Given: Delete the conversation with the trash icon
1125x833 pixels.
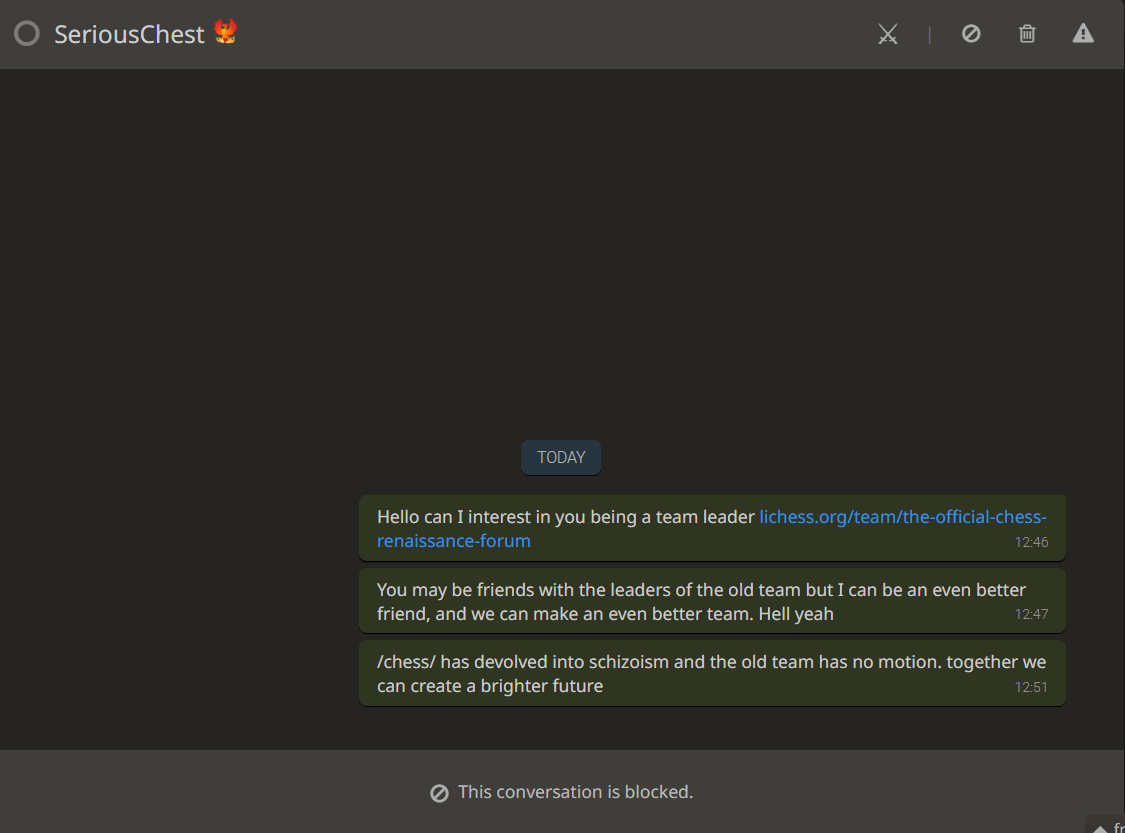Looking at the screenshot, I should pyautogui.click(x=1027, y=34).
